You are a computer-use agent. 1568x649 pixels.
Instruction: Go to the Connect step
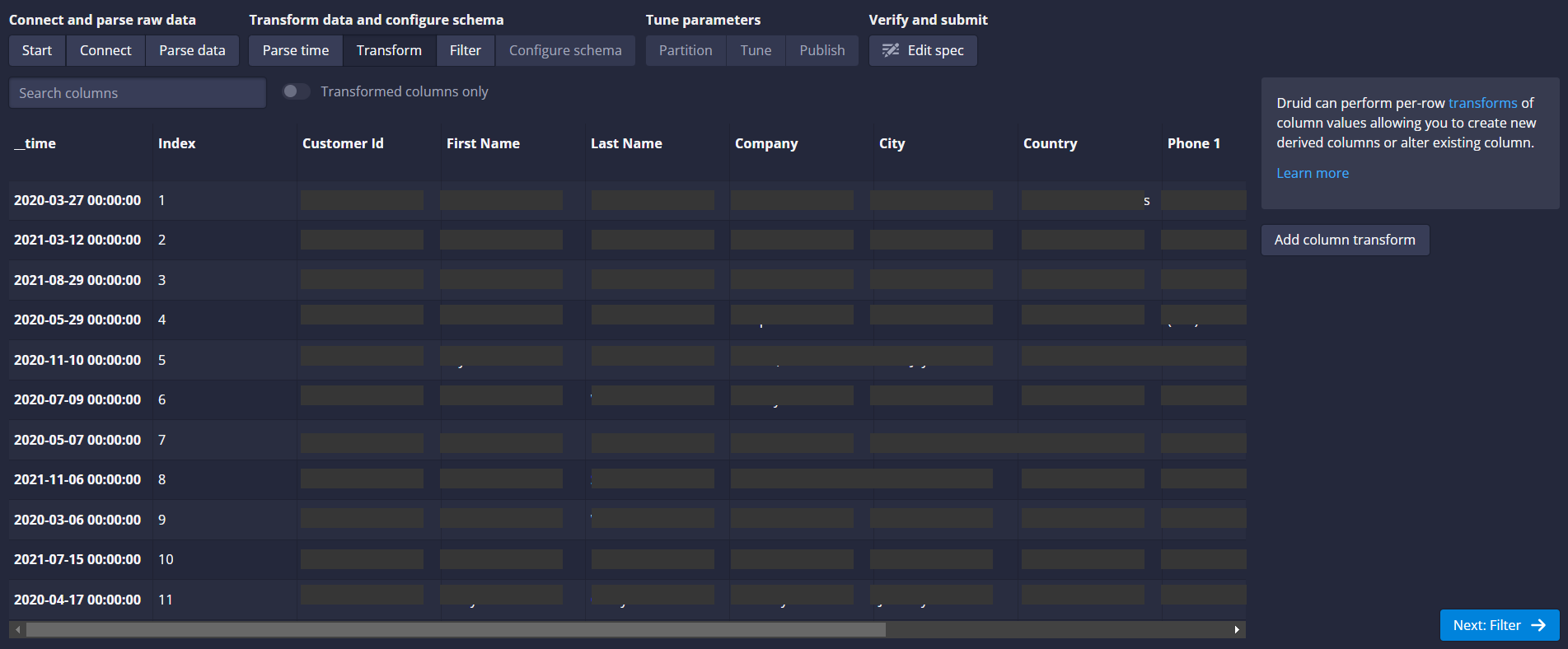tap(105, 50)
